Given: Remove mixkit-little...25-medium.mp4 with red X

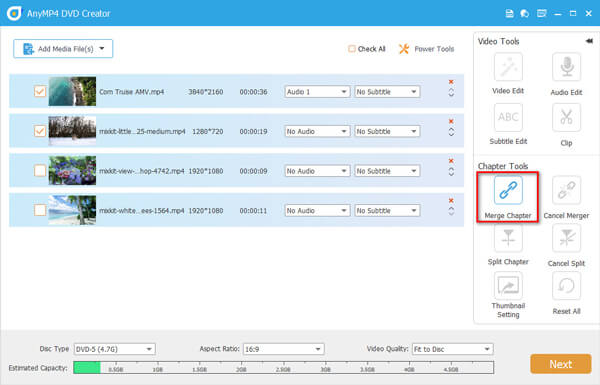Looking at the screenshot, I should point(451,121).
